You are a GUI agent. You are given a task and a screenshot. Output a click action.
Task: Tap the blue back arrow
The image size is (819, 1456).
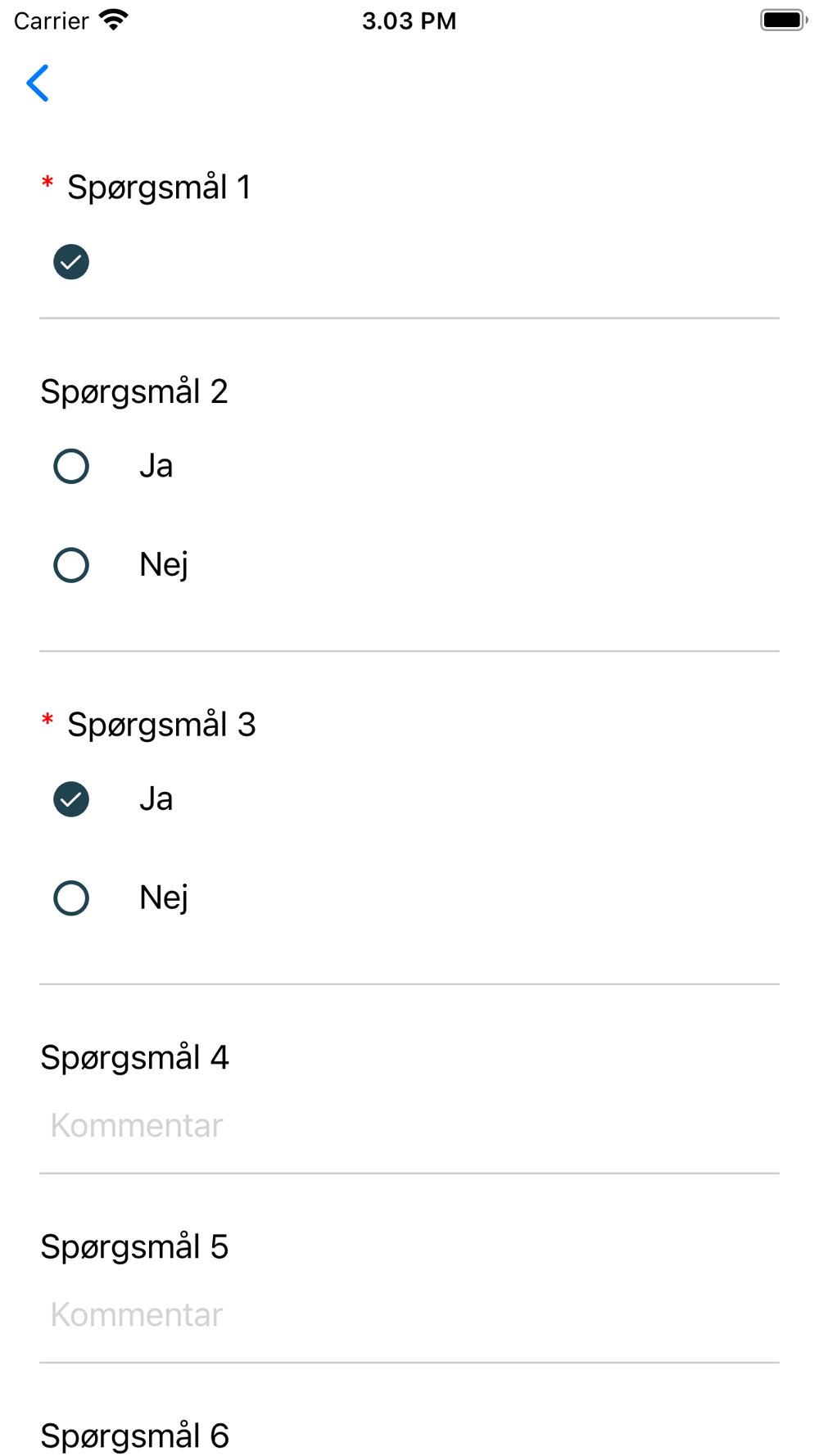coord(38,84)
